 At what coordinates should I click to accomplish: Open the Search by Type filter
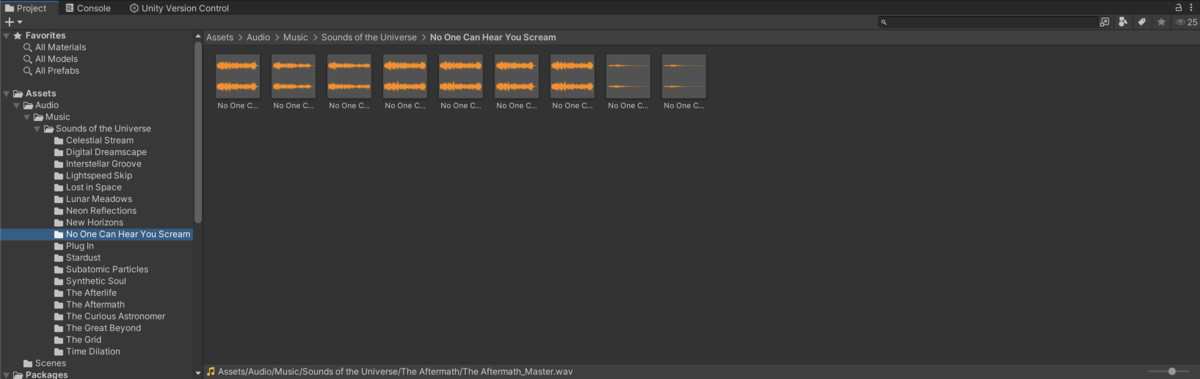pos(1123,21)
